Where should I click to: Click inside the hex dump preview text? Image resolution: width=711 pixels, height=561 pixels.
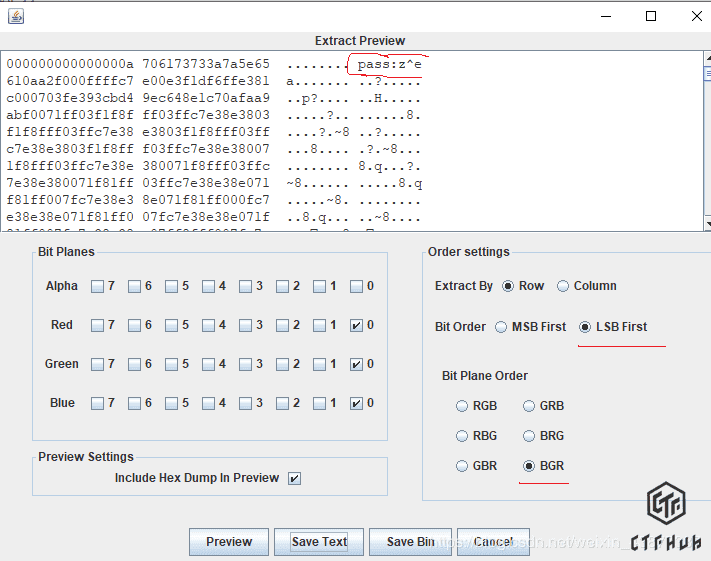200,140
